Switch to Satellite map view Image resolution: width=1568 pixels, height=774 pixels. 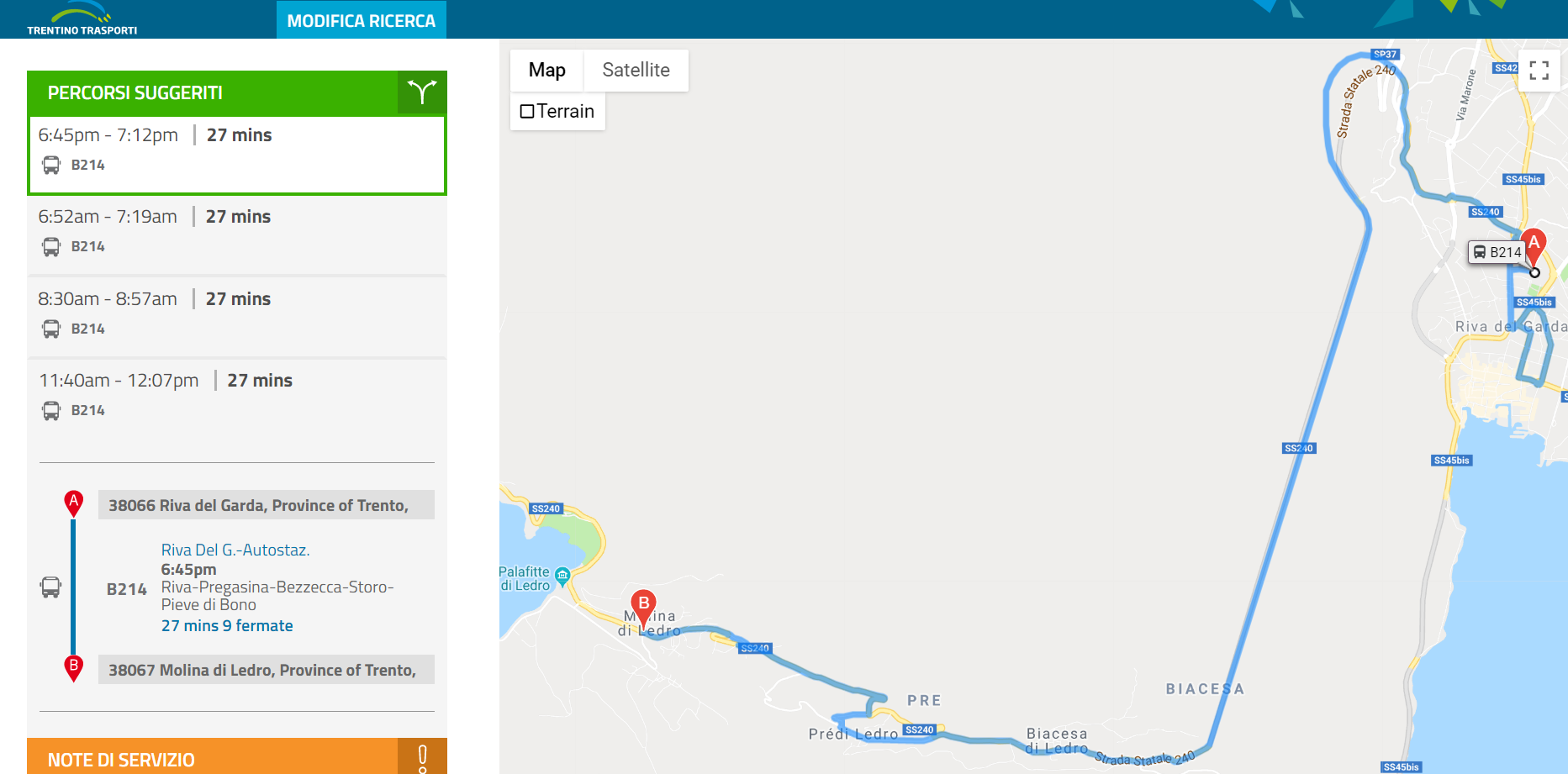click(636, 71)
